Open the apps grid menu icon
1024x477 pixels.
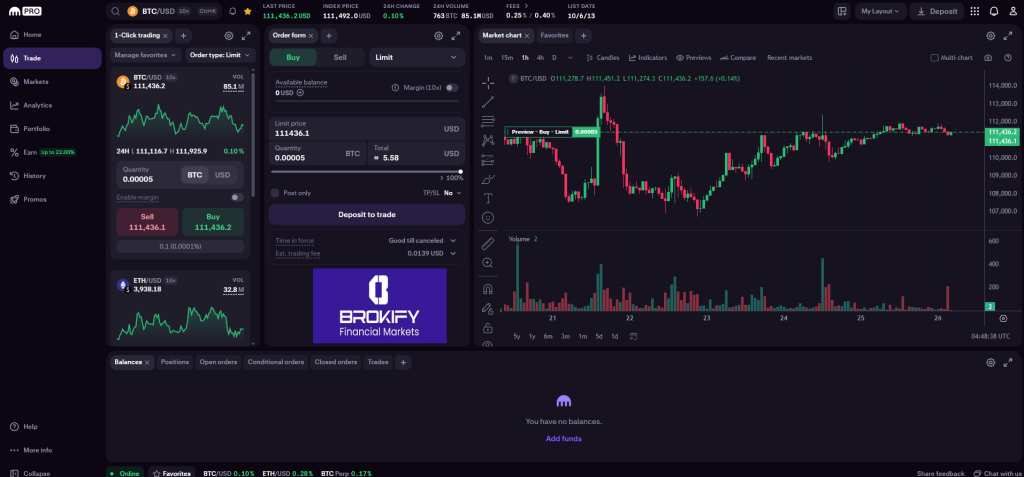tap(975, 11)
